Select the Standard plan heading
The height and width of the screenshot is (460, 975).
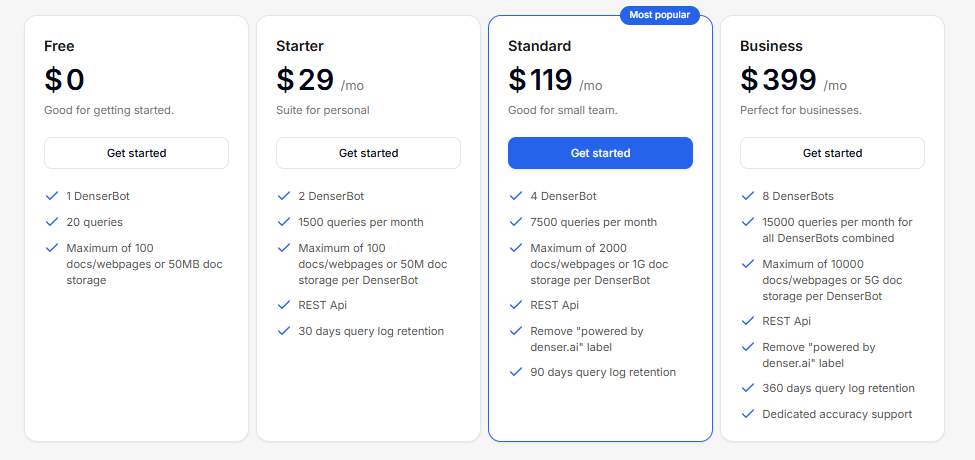tap(539, 46)
